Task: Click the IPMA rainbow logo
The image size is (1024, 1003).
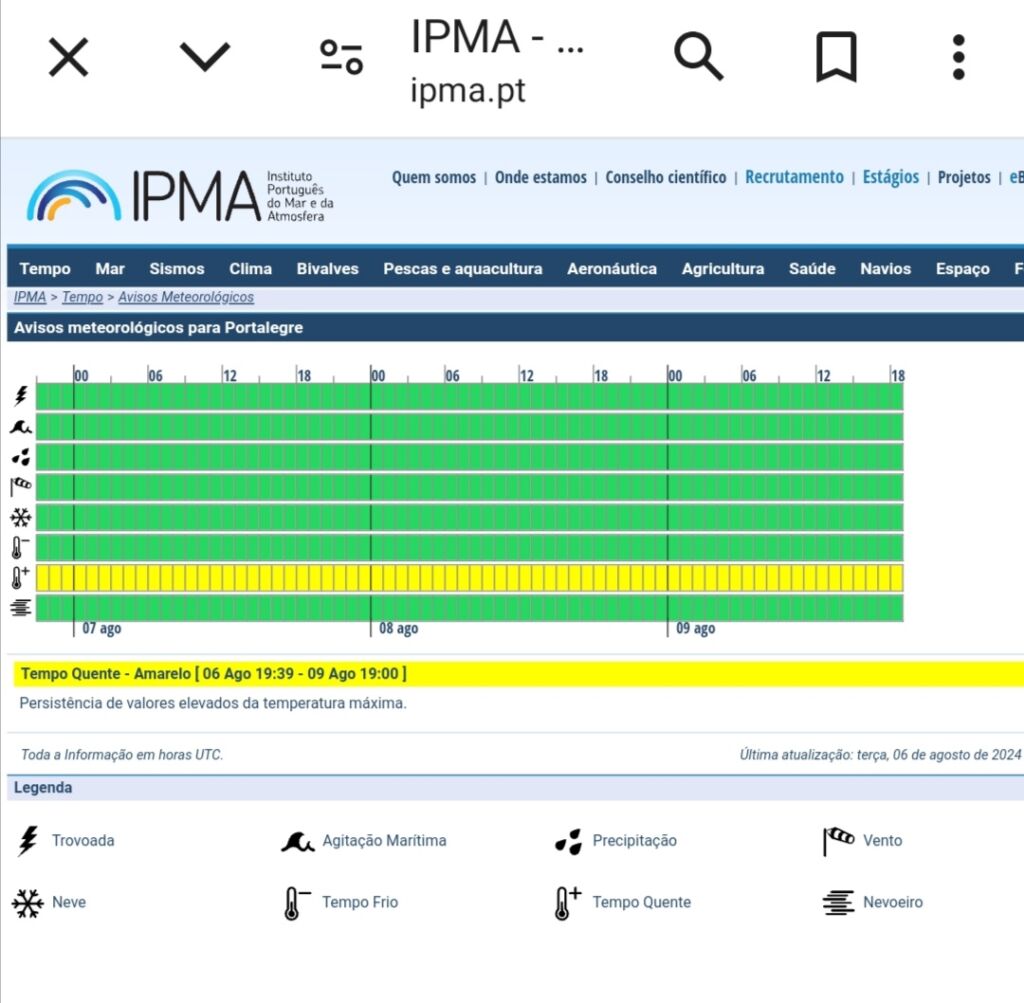Action: point(75,195)
